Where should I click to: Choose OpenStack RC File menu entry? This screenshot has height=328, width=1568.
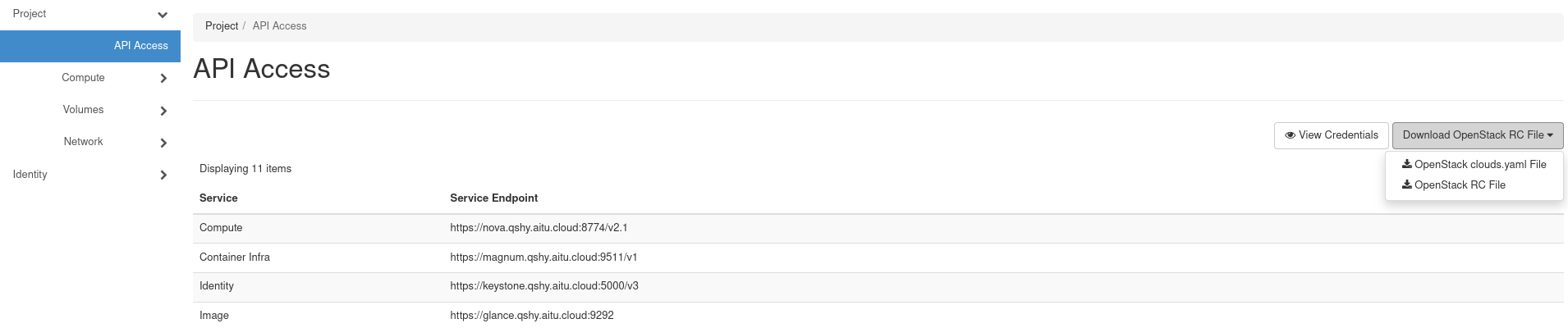pyautogui.click(x=1460, y=184)
